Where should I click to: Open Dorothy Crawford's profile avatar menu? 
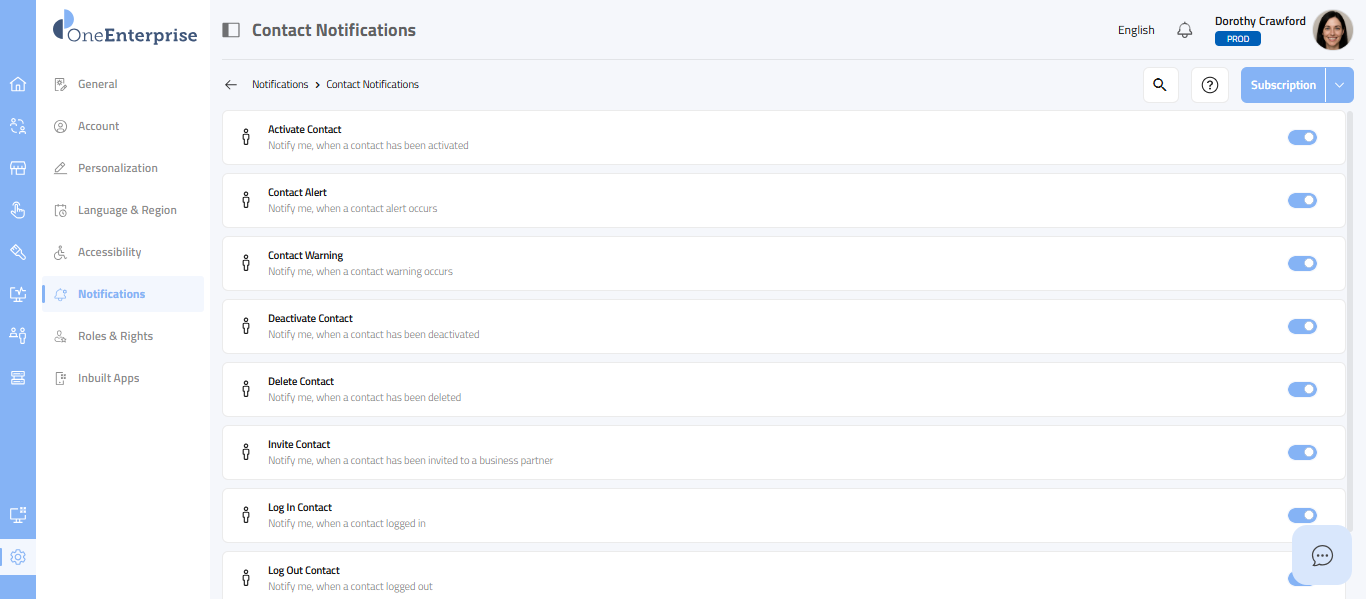pyautogui.click(x=1332, y=30)
